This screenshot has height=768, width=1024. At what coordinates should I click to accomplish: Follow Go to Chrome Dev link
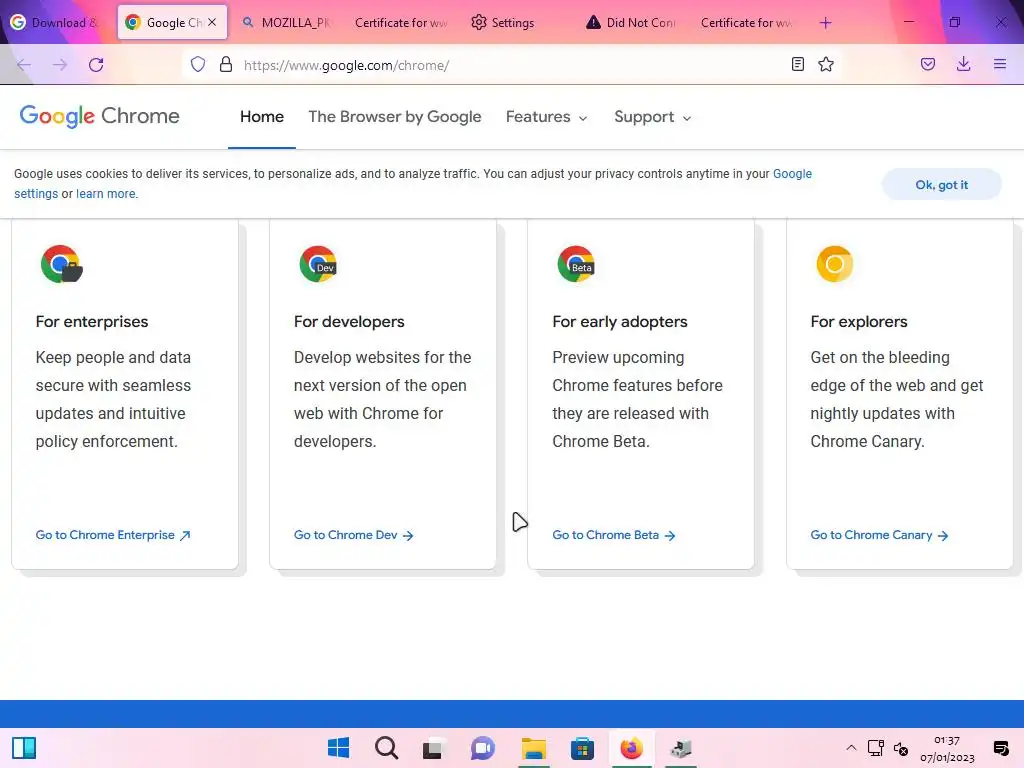[353, 535]
